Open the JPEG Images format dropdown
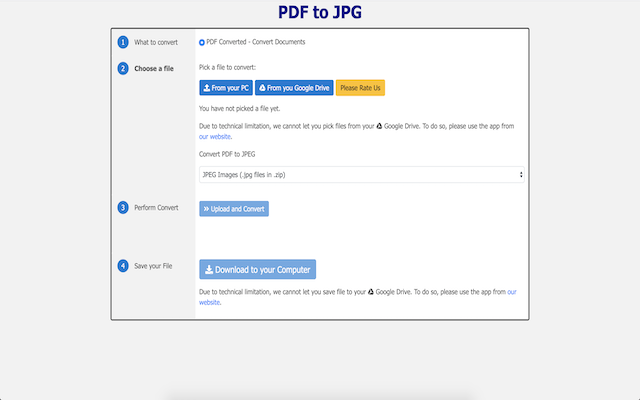The image size is (640, 400). coord(362,175)
